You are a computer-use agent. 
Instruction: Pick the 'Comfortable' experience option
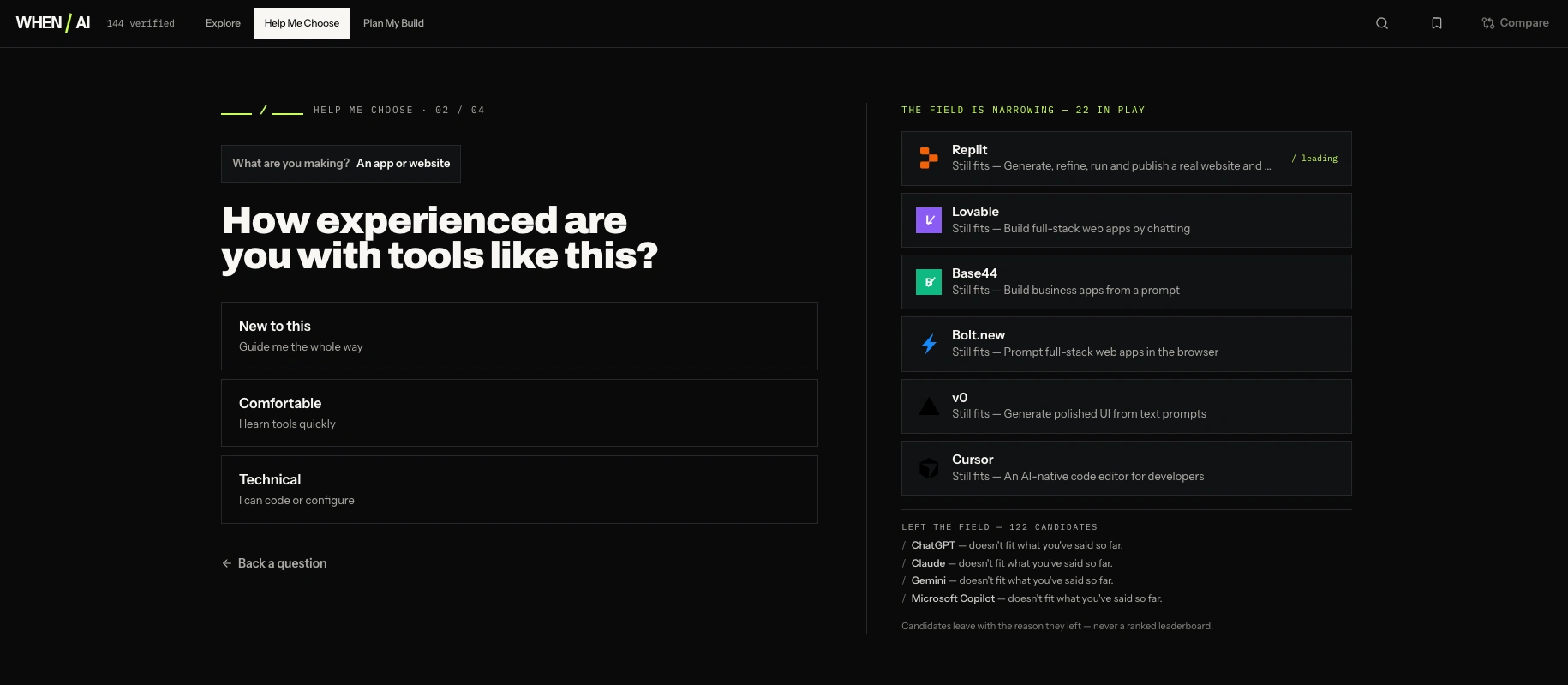click(519, 412)
